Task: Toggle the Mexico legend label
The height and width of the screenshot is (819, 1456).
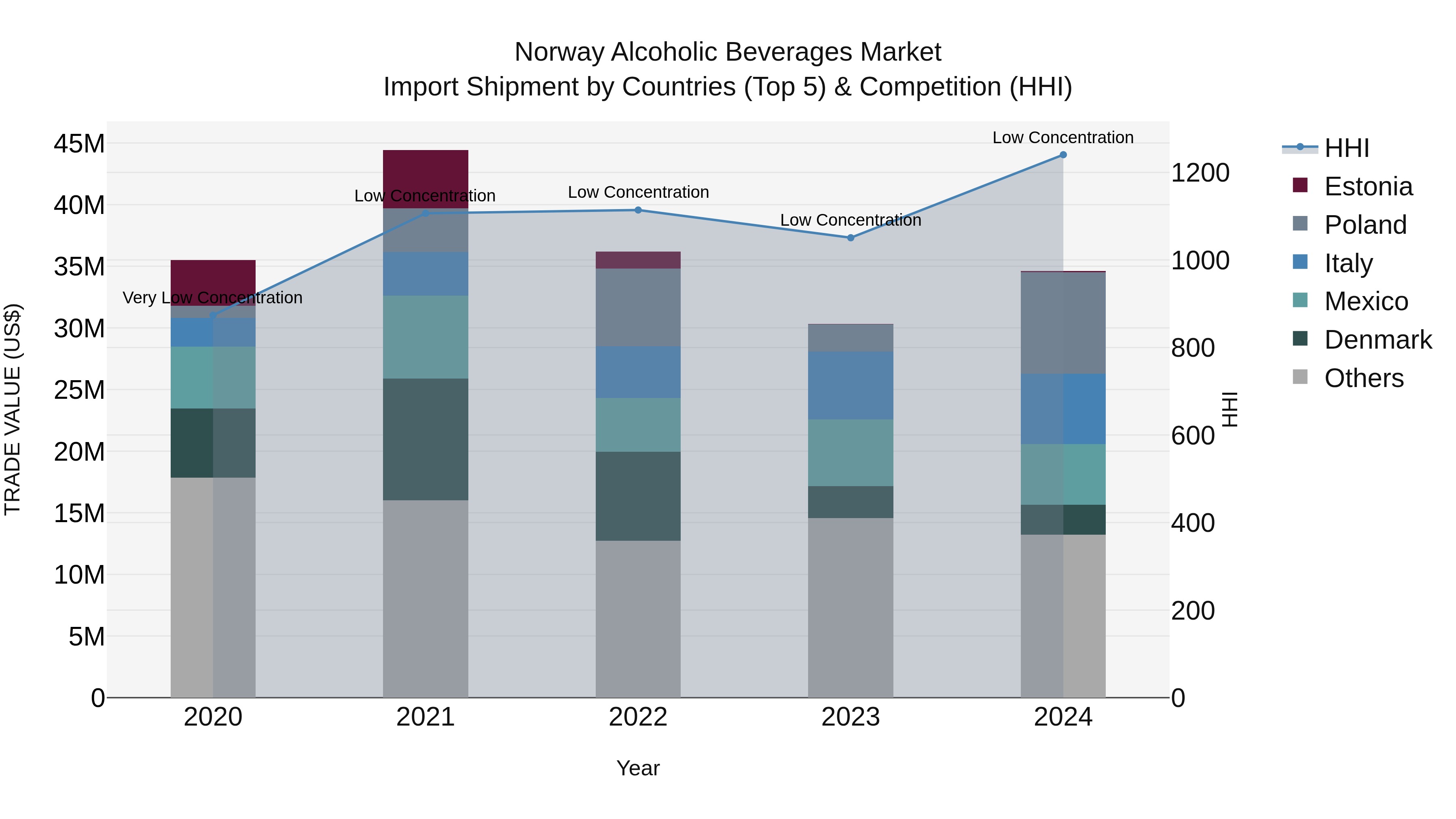Action: click(1366, 301)
